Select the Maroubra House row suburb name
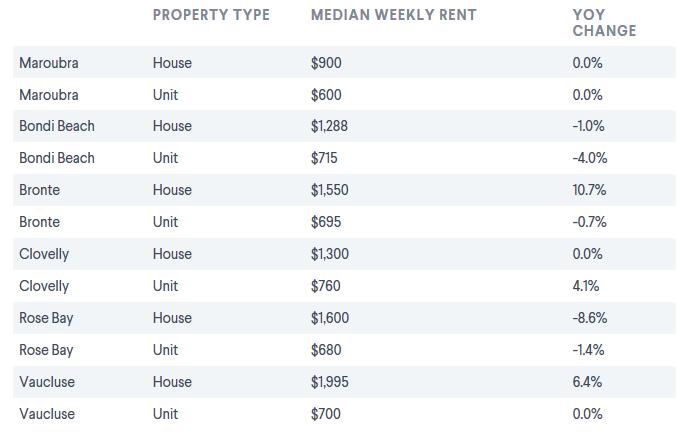This screenshot has height=437, width=680. [49, 63]
